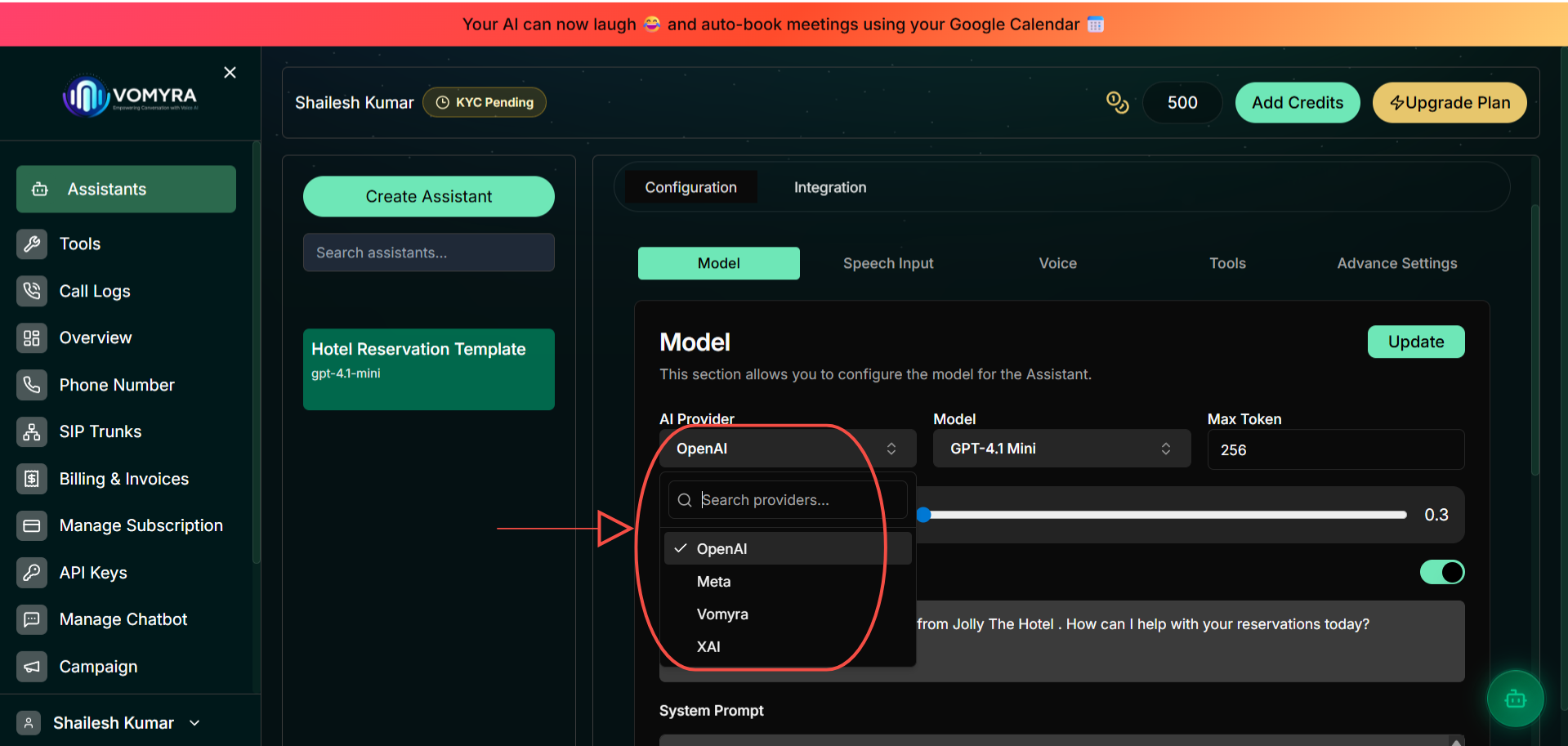Select OpenAI from the provider list
This screenshot has width=1568, height=746.
pos(788,548)
